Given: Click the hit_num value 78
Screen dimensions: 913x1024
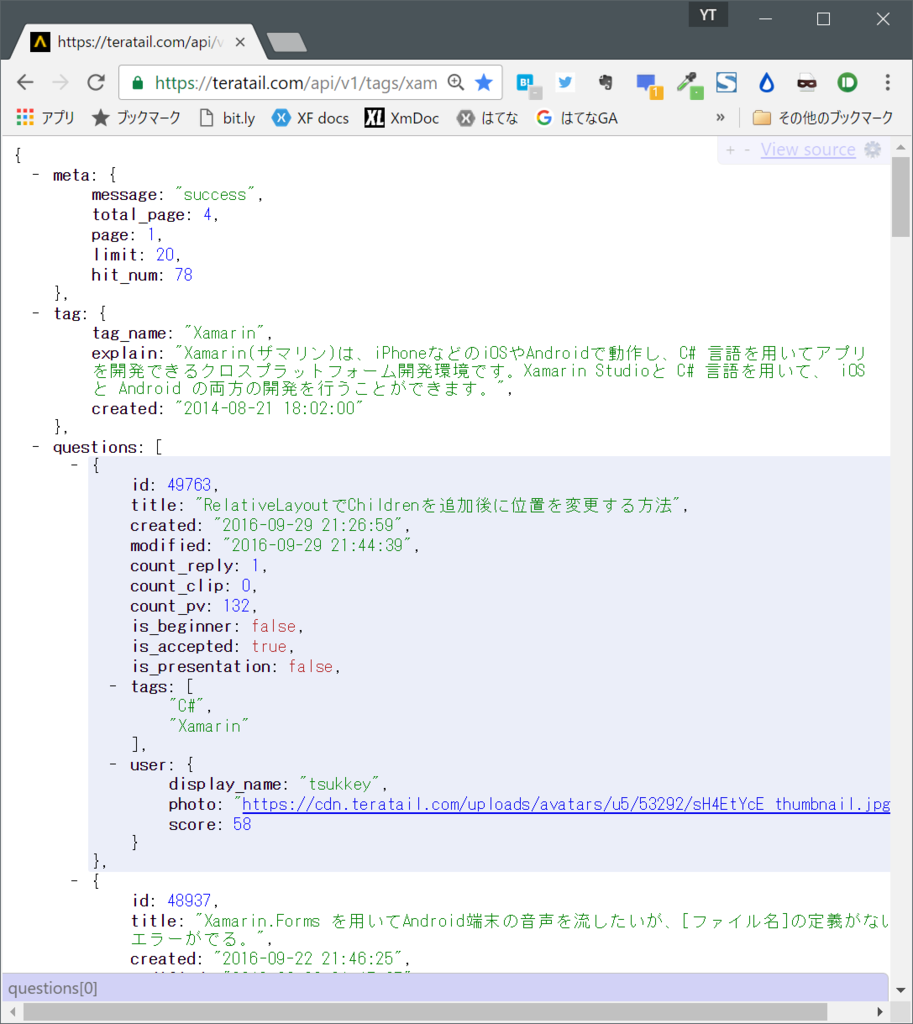Looking at the screenshot, I should click(x=184, y=275).
